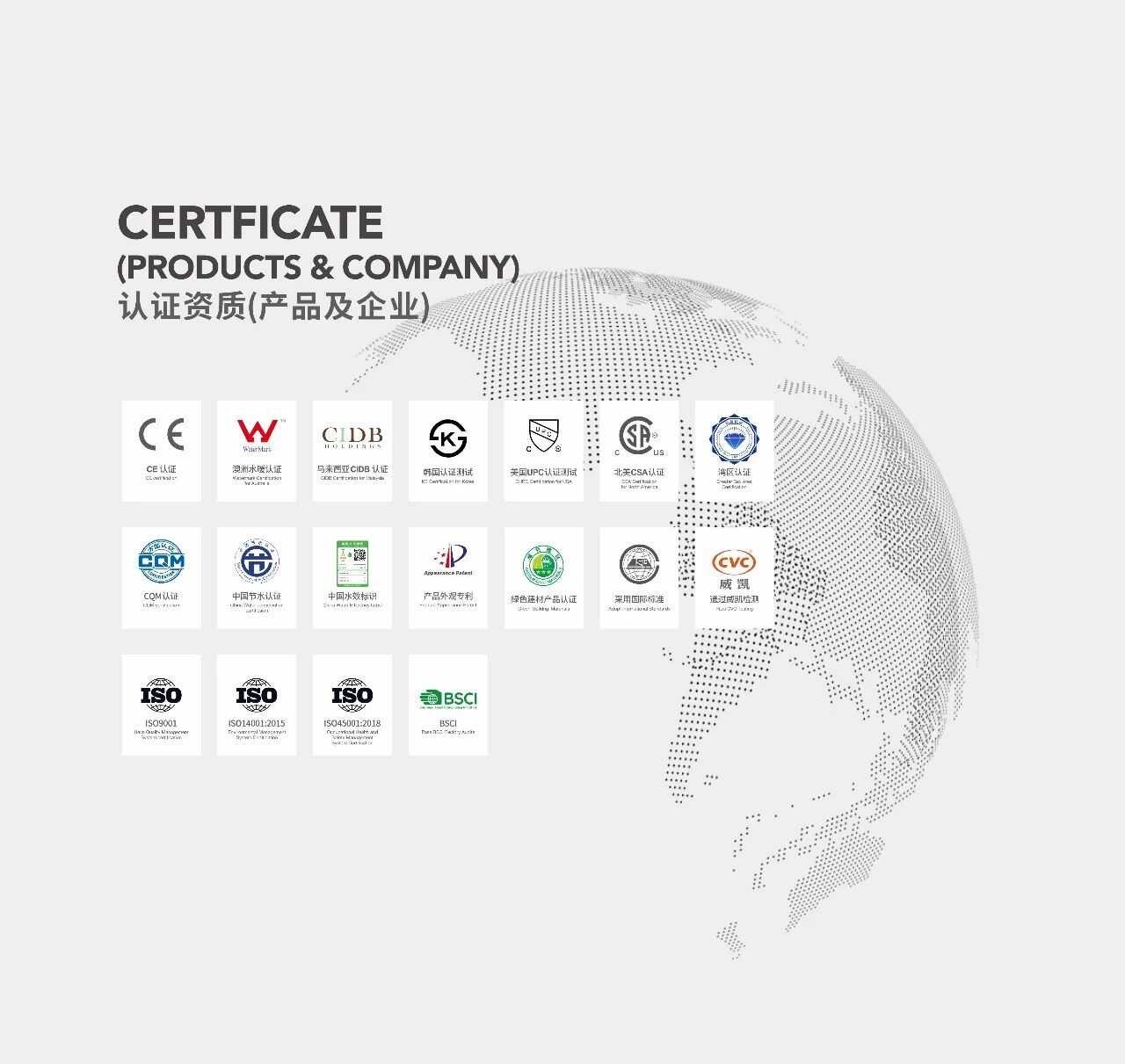Click the "CERTFICATE" heading

[x=250, y=223]
